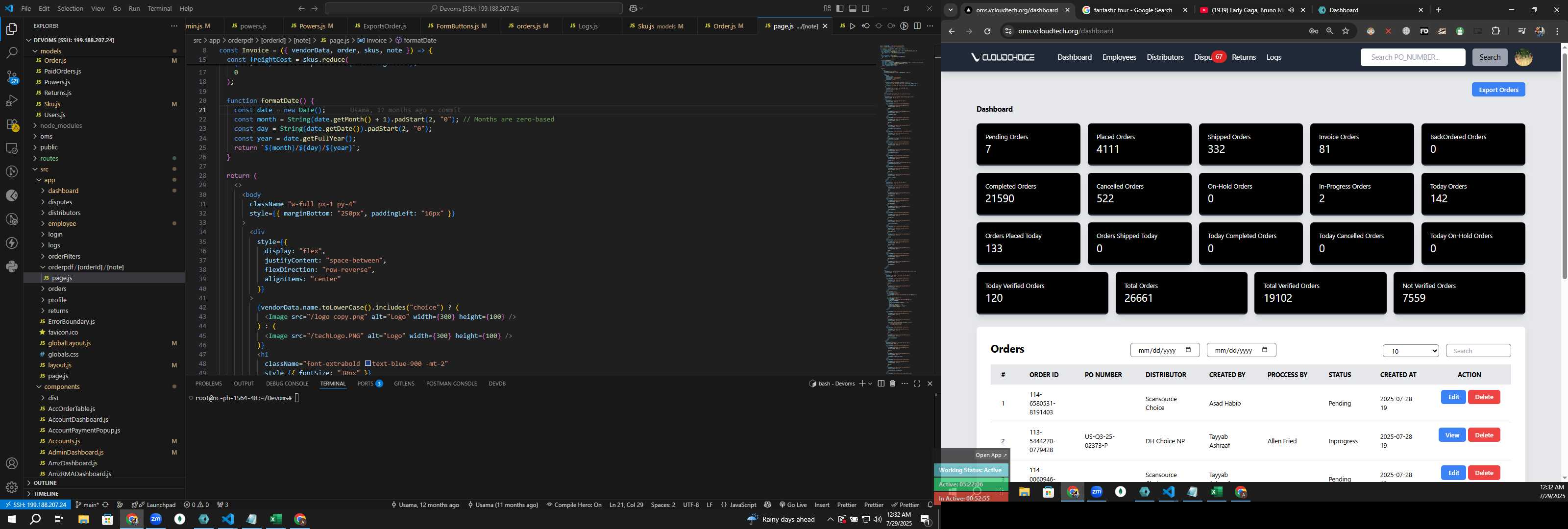Screen dimensions: 1568x529
Task: Open the Chrome three-dot menu
Action: point(1557,31)
